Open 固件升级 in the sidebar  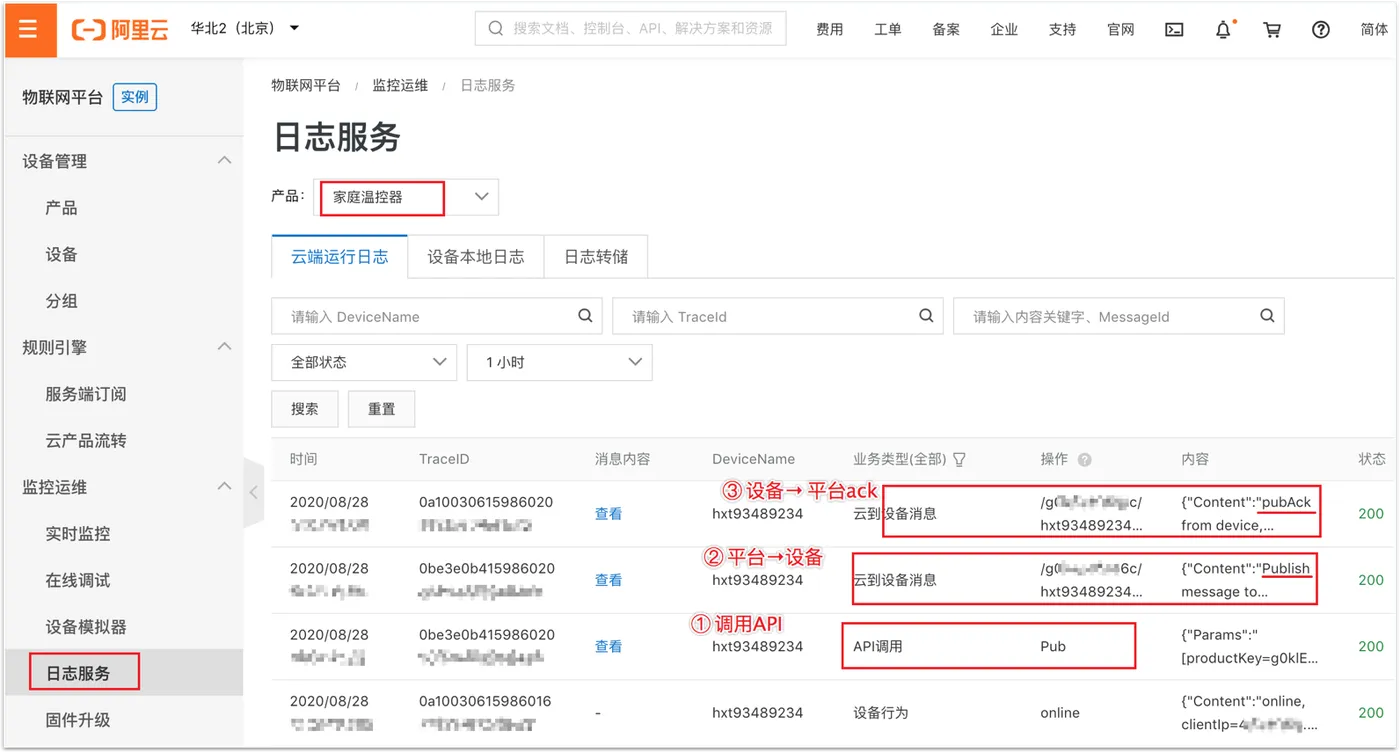[78, 720]
